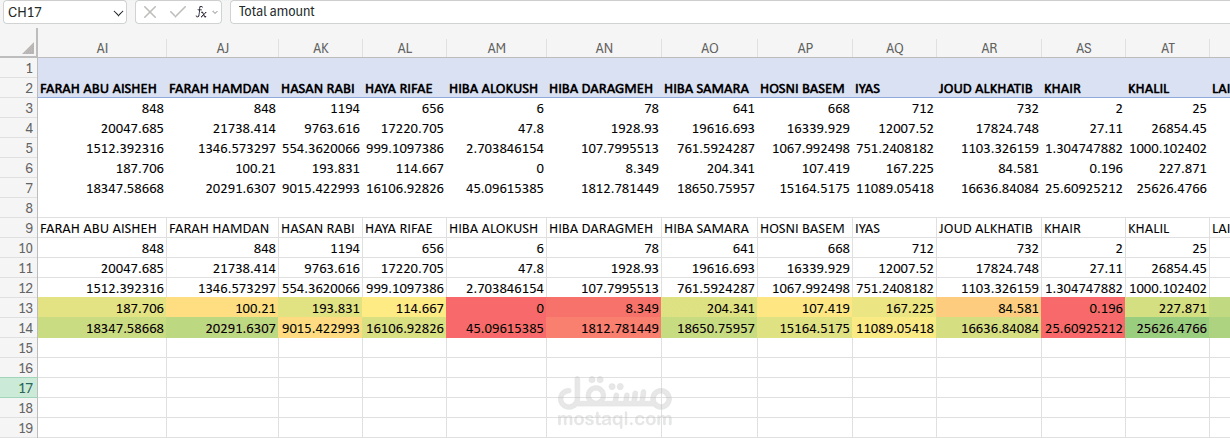
Task: Select column AO header
Action: [709, 48]
